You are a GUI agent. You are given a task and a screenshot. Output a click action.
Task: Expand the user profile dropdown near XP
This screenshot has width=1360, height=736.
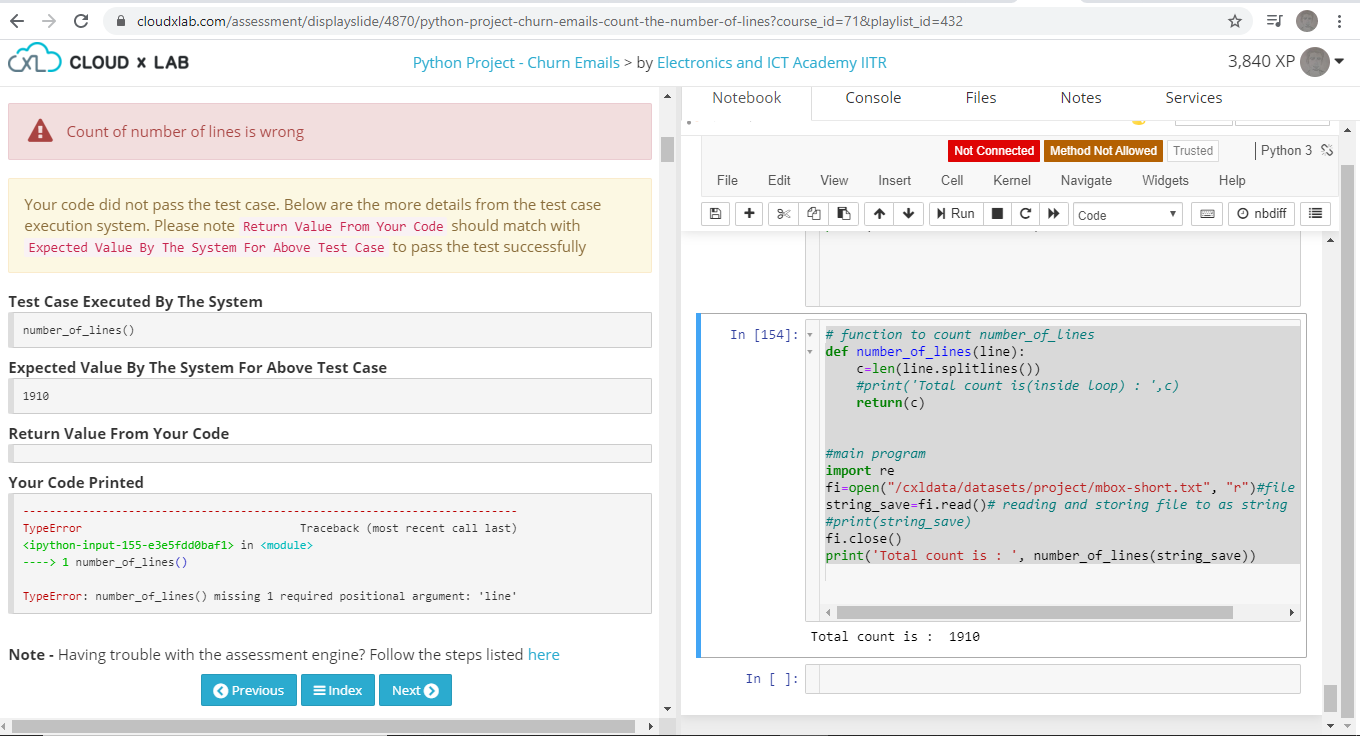click(1338, 62)
